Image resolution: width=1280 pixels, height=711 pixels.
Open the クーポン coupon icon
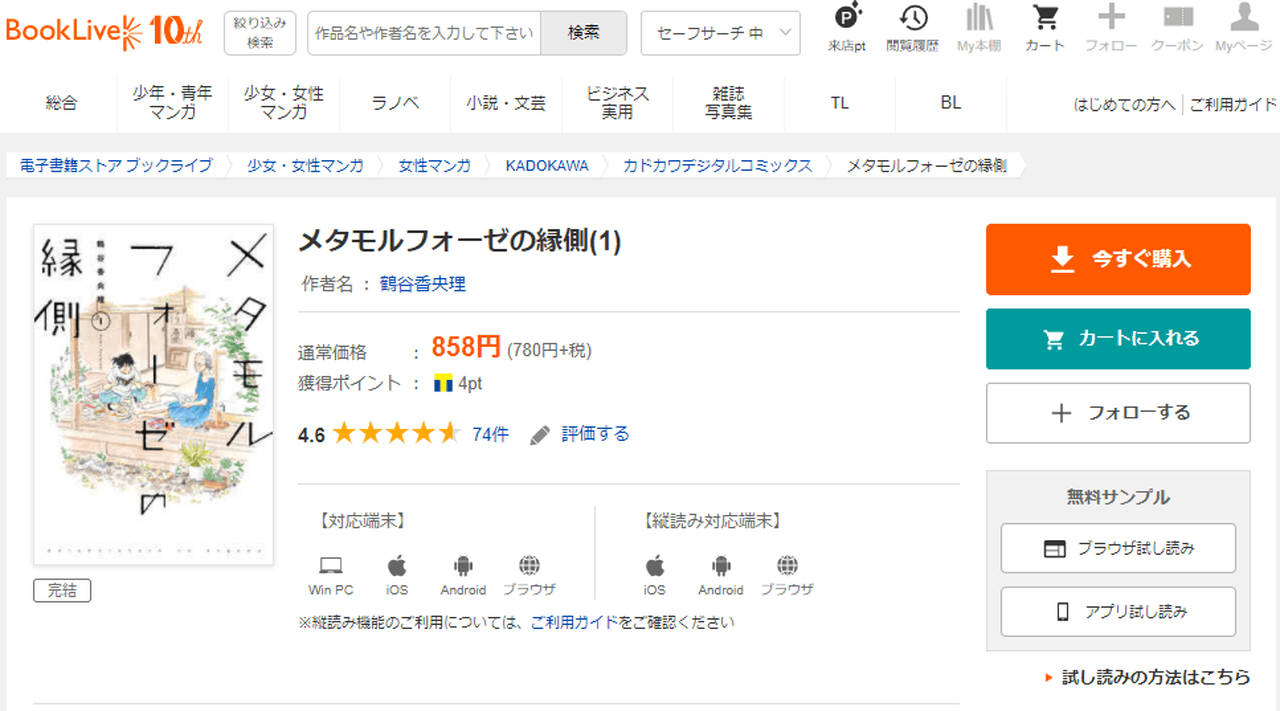pyautogui.click(x=1177, y=20)
